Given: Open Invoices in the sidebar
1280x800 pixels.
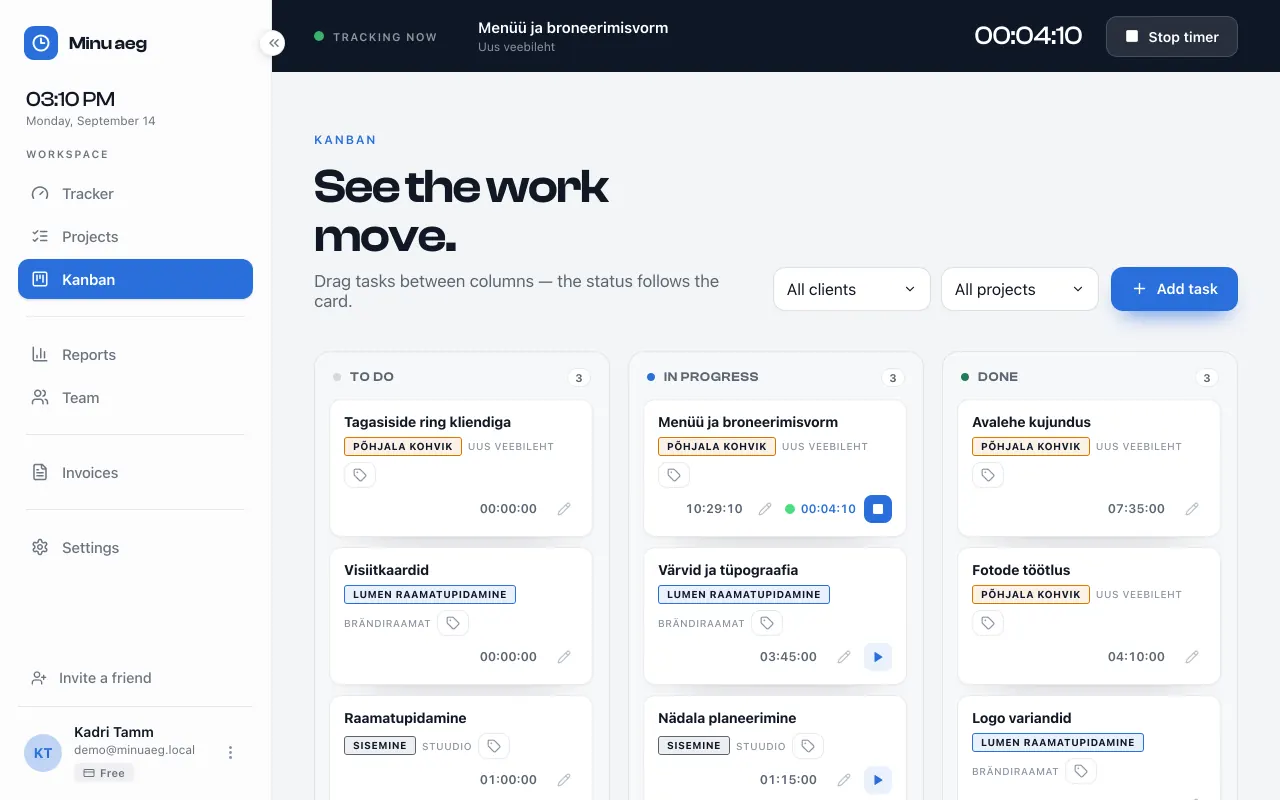Looking at the screenshot, I should coord(135,473).
